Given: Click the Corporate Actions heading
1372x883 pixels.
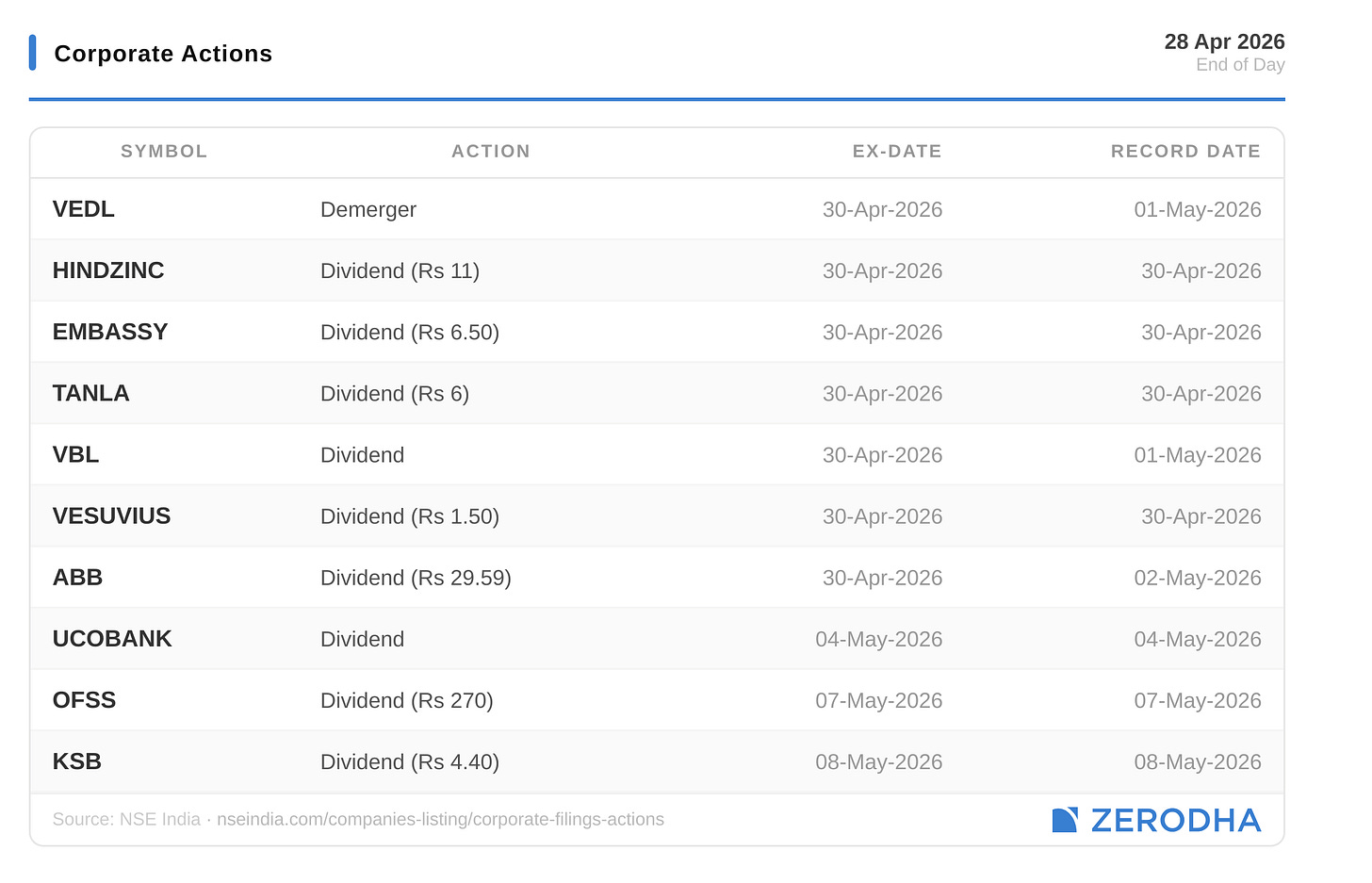Looking at the screenshot, I should point(163,53).
